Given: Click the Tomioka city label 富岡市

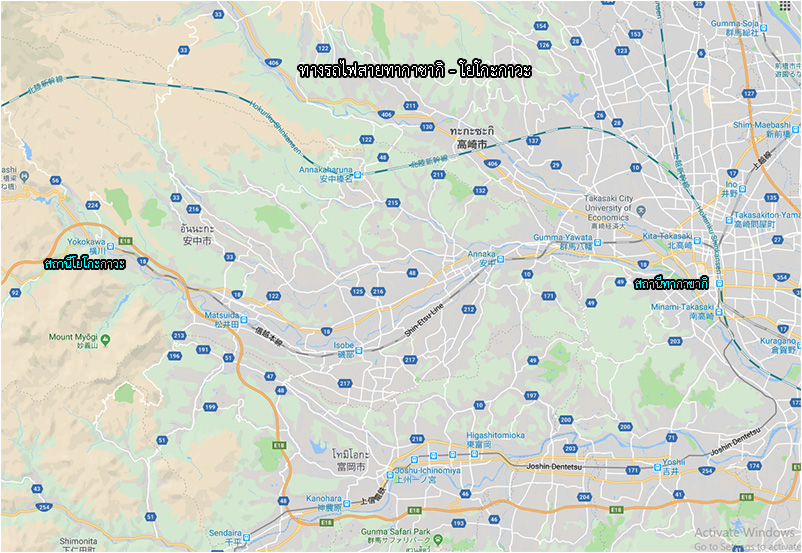Looking at the screenshot, I should [x=351, y=467].
